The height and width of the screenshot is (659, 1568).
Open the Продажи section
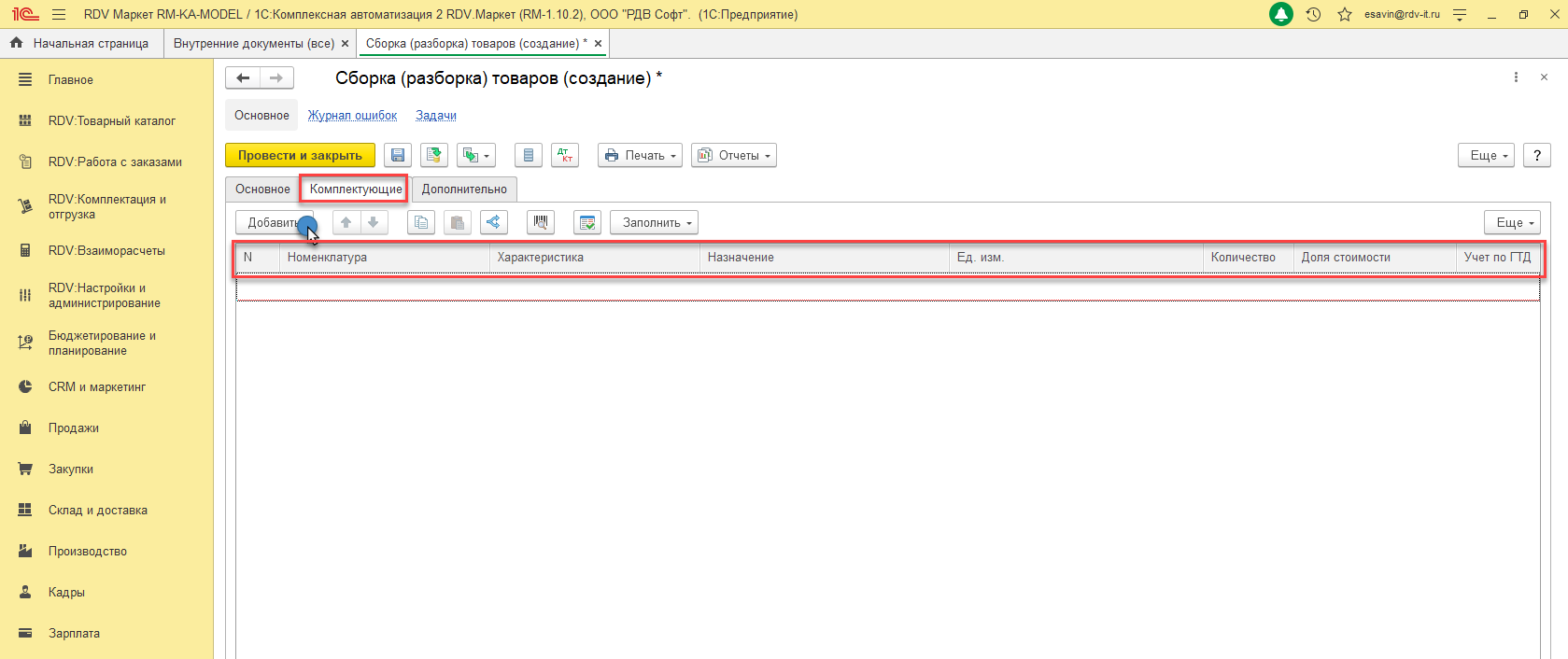click(x=74, y=428)
